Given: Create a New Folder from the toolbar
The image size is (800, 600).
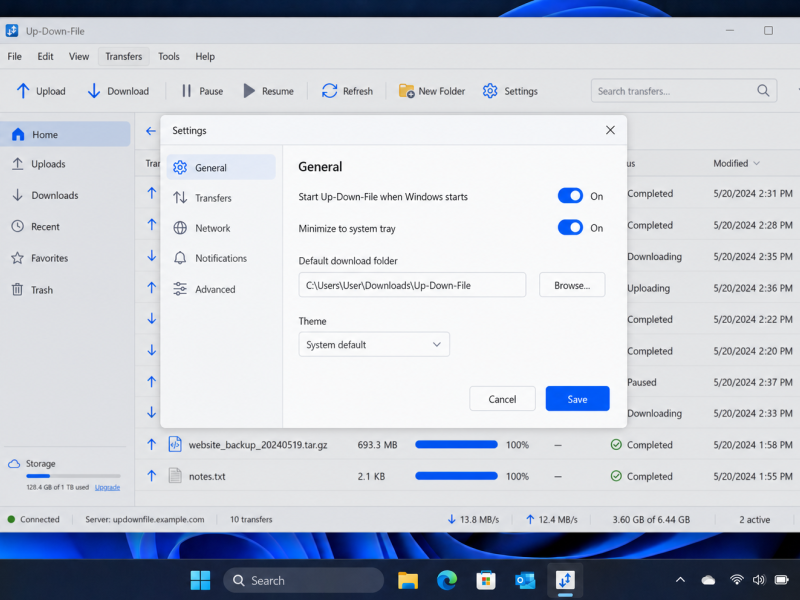Looking at the screenshot, I should click(432, 91).
